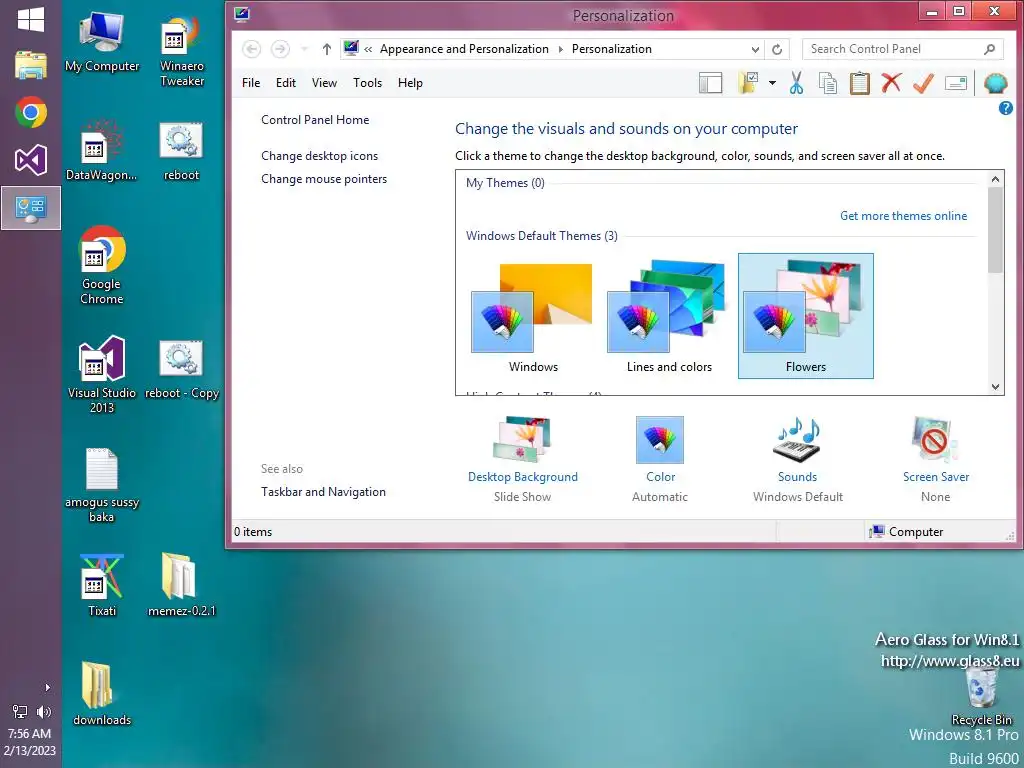Click the red X Delete icon
1024x768 pixels.
[x=891, y=83]
